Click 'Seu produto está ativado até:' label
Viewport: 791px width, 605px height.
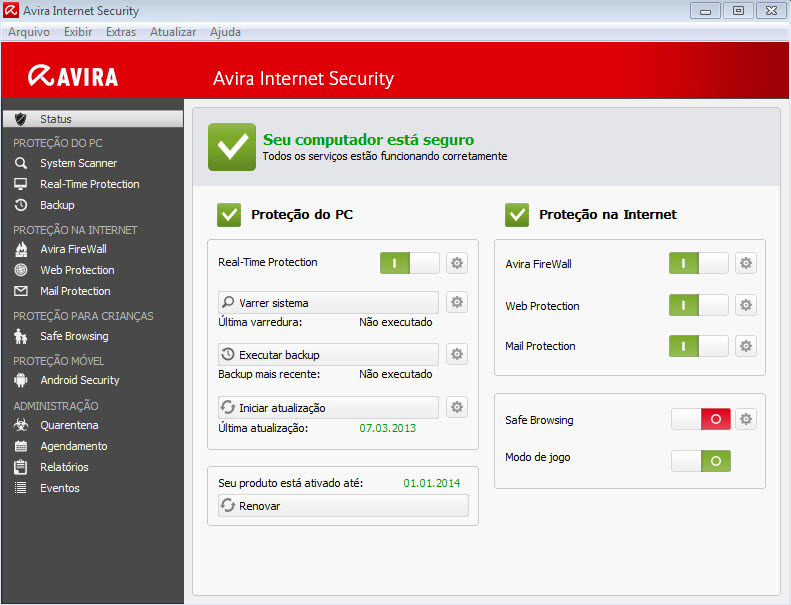[291, 483]
